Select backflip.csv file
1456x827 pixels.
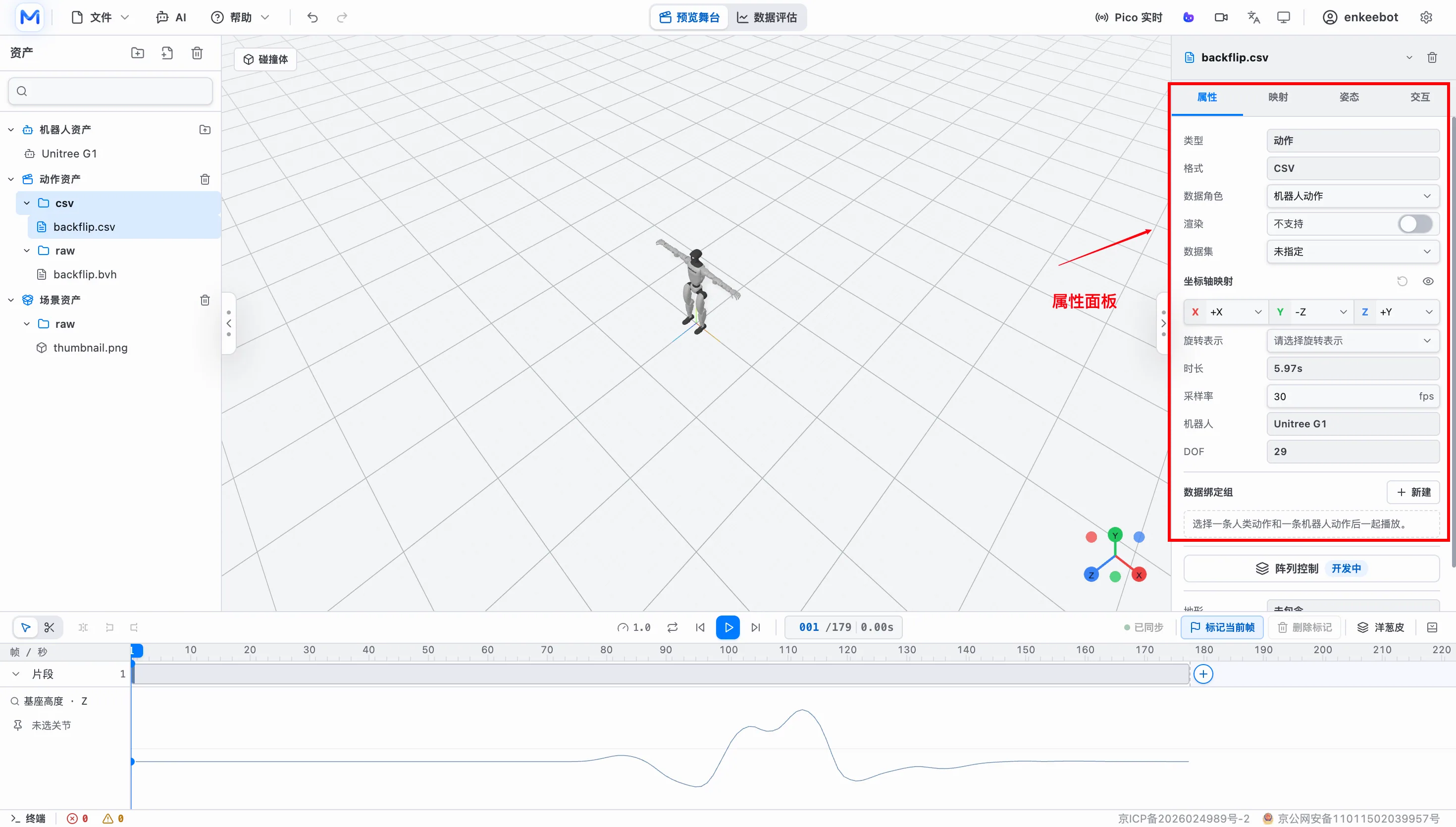point(124,227)
